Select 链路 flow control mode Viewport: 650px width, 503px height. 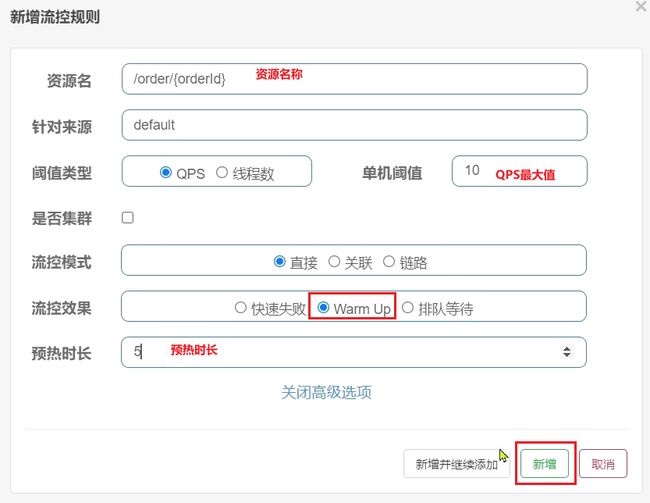(x=389, y=261)
